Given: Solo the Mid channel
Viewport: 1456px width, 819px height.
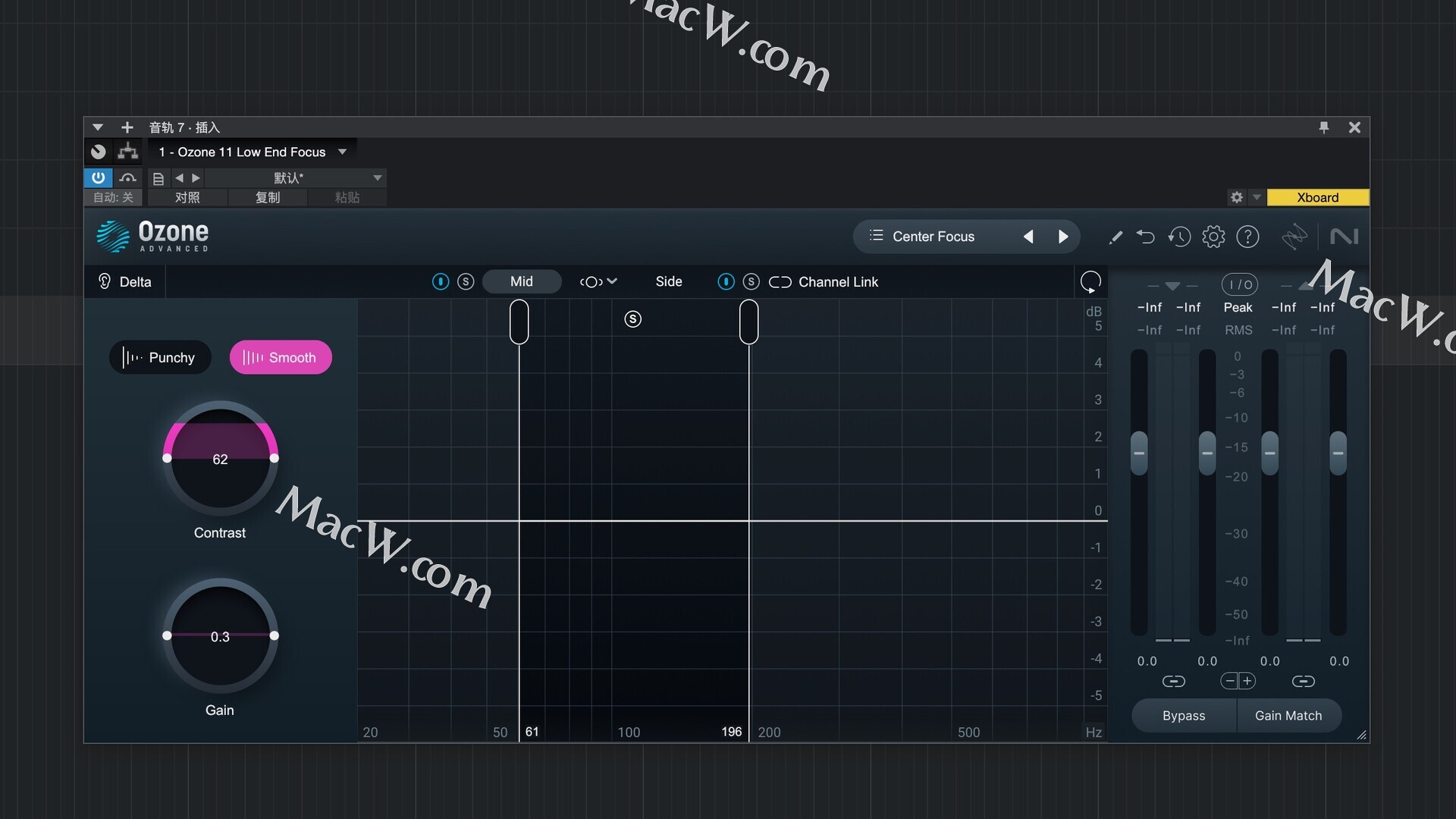Looking at the screenshot, I should point(466,281).
